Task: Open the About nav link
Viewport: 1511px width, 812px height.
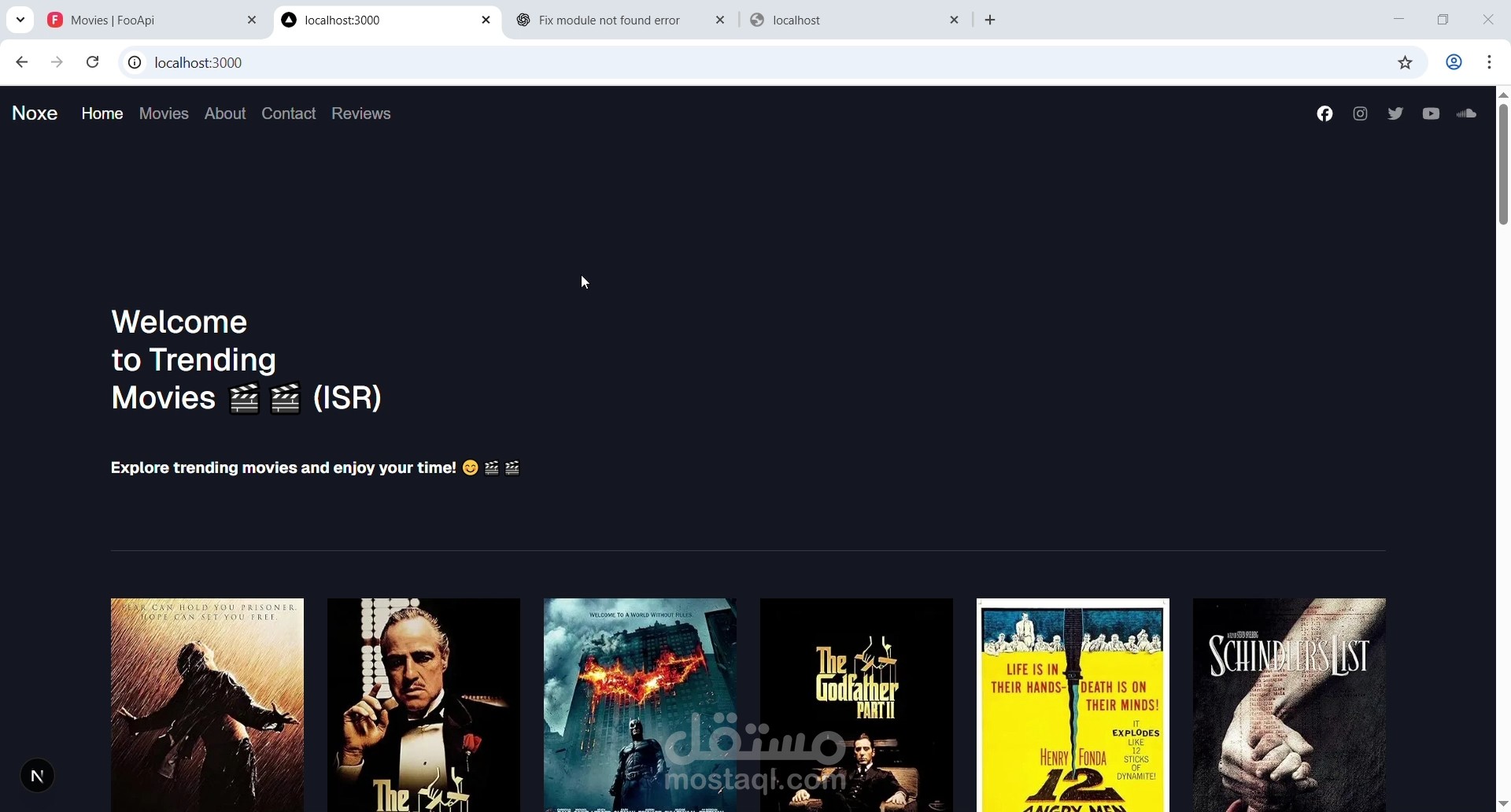Action: (x=226, y=114)
